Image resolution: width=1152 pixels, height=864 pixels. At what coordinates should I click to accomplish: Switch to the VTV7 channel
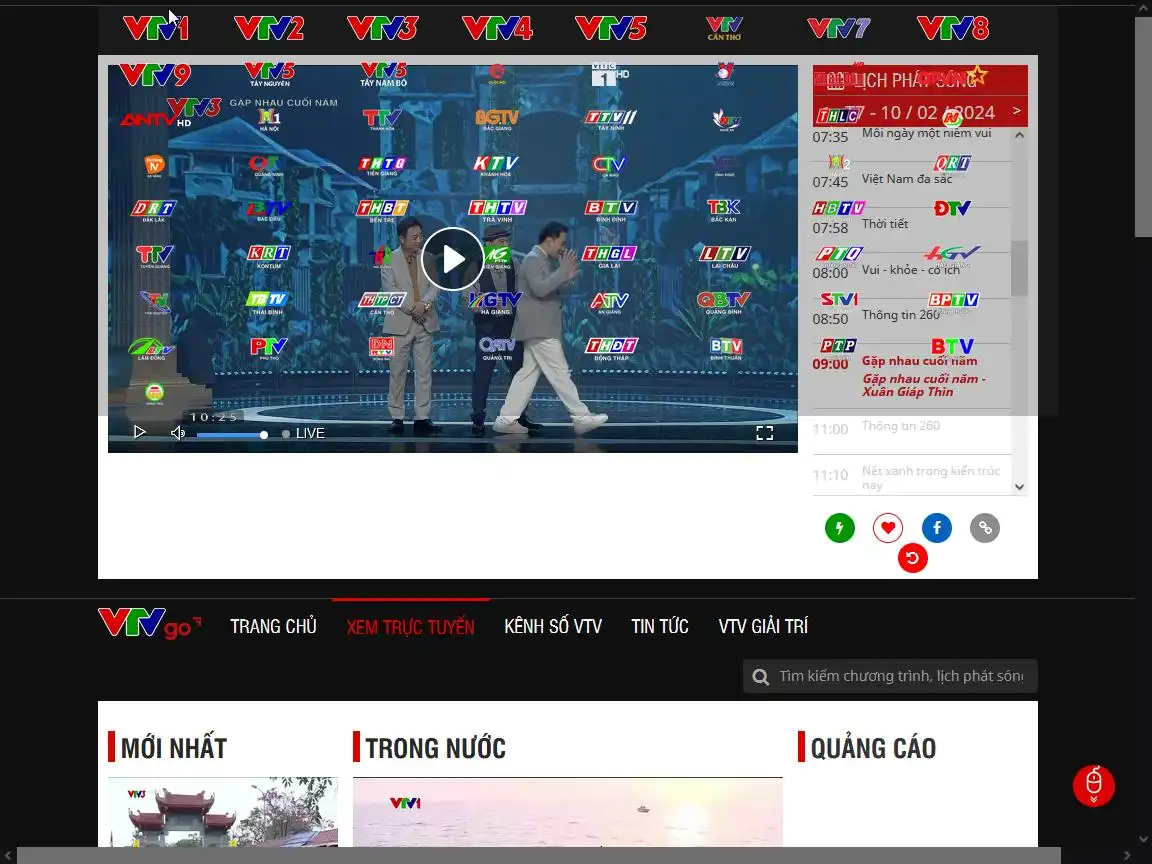(838, 29)
